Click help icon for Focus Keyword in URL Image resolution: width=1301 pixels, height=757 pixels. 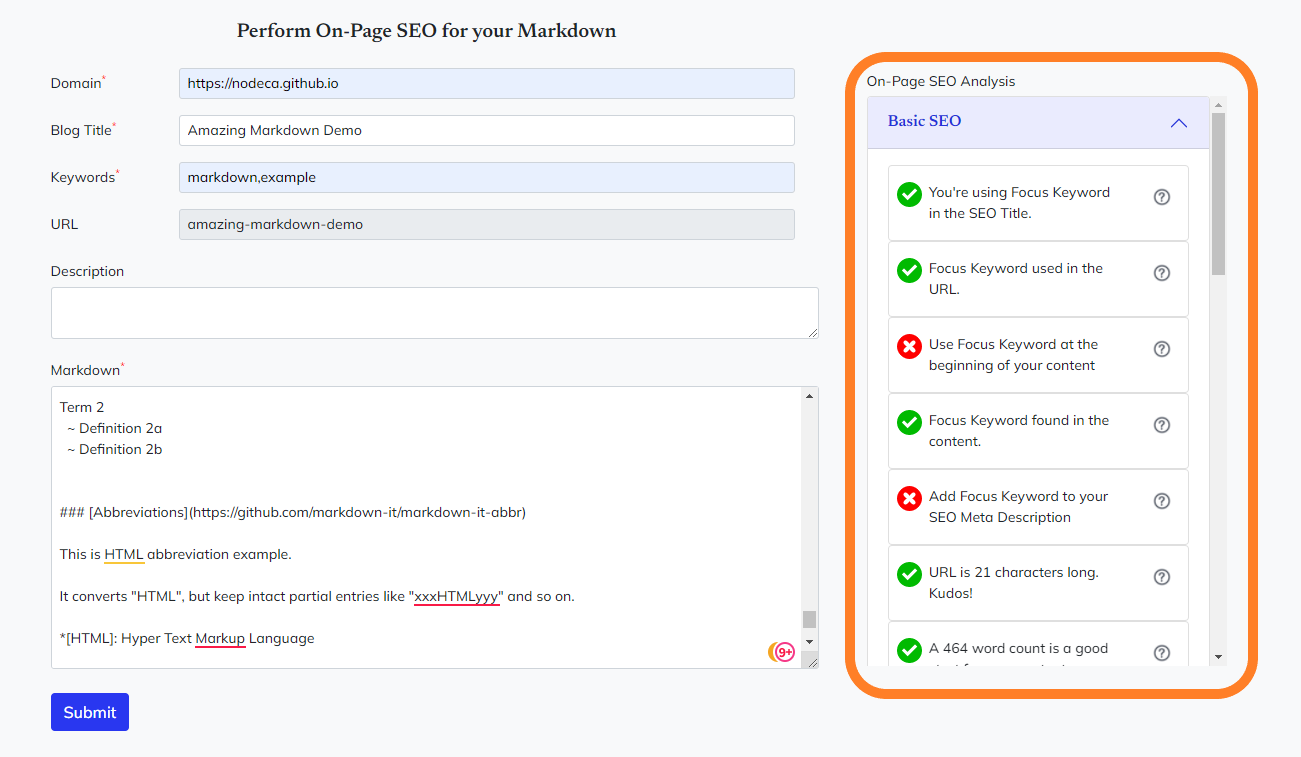(1161, 273)
